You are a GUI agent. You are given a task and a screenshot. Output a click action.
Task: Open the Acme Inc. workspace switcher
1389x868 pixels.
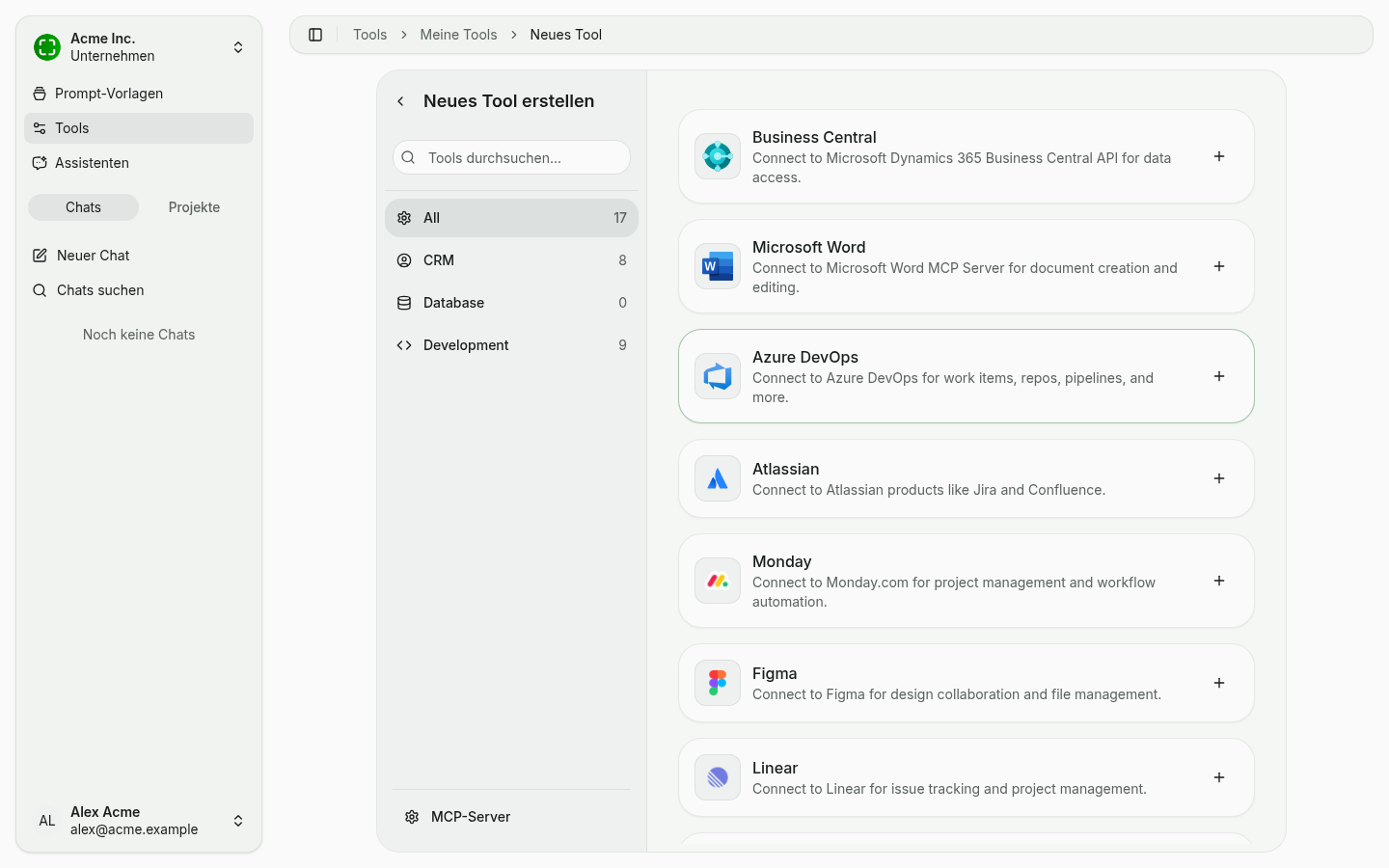pyautogui.click(x=140, y=47)
